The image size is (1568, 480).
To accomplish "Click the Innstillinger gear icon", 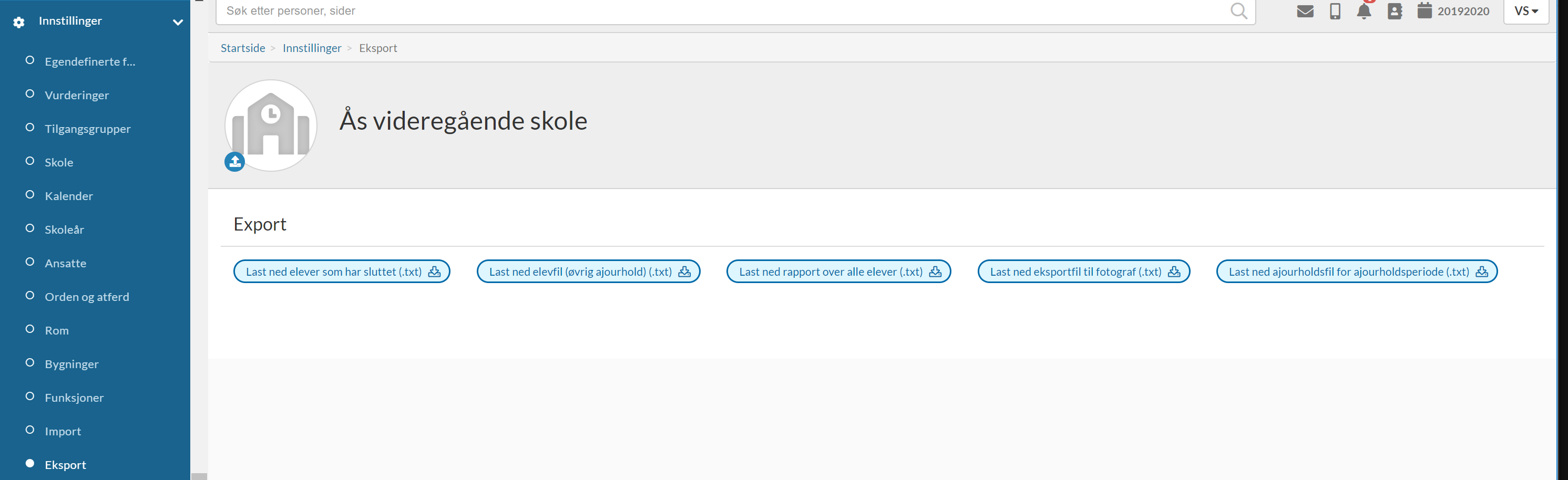I will tap(19, 23).
